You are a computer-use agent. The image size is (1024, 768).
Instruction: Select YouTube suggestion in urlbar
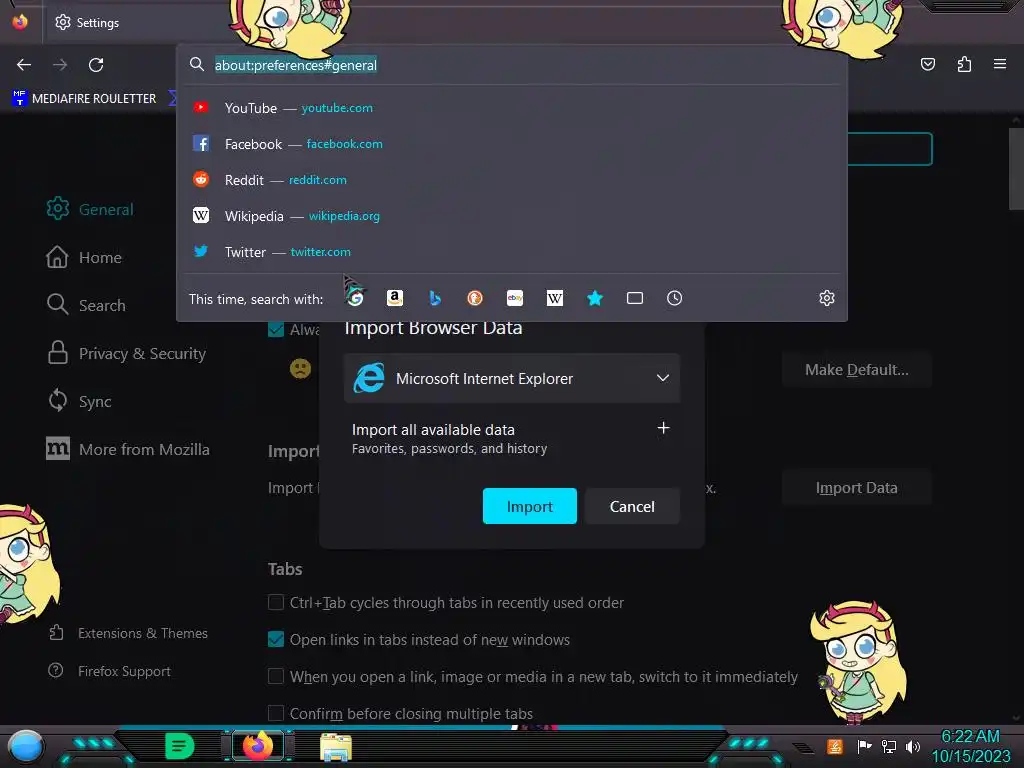(x=512, y=108)
